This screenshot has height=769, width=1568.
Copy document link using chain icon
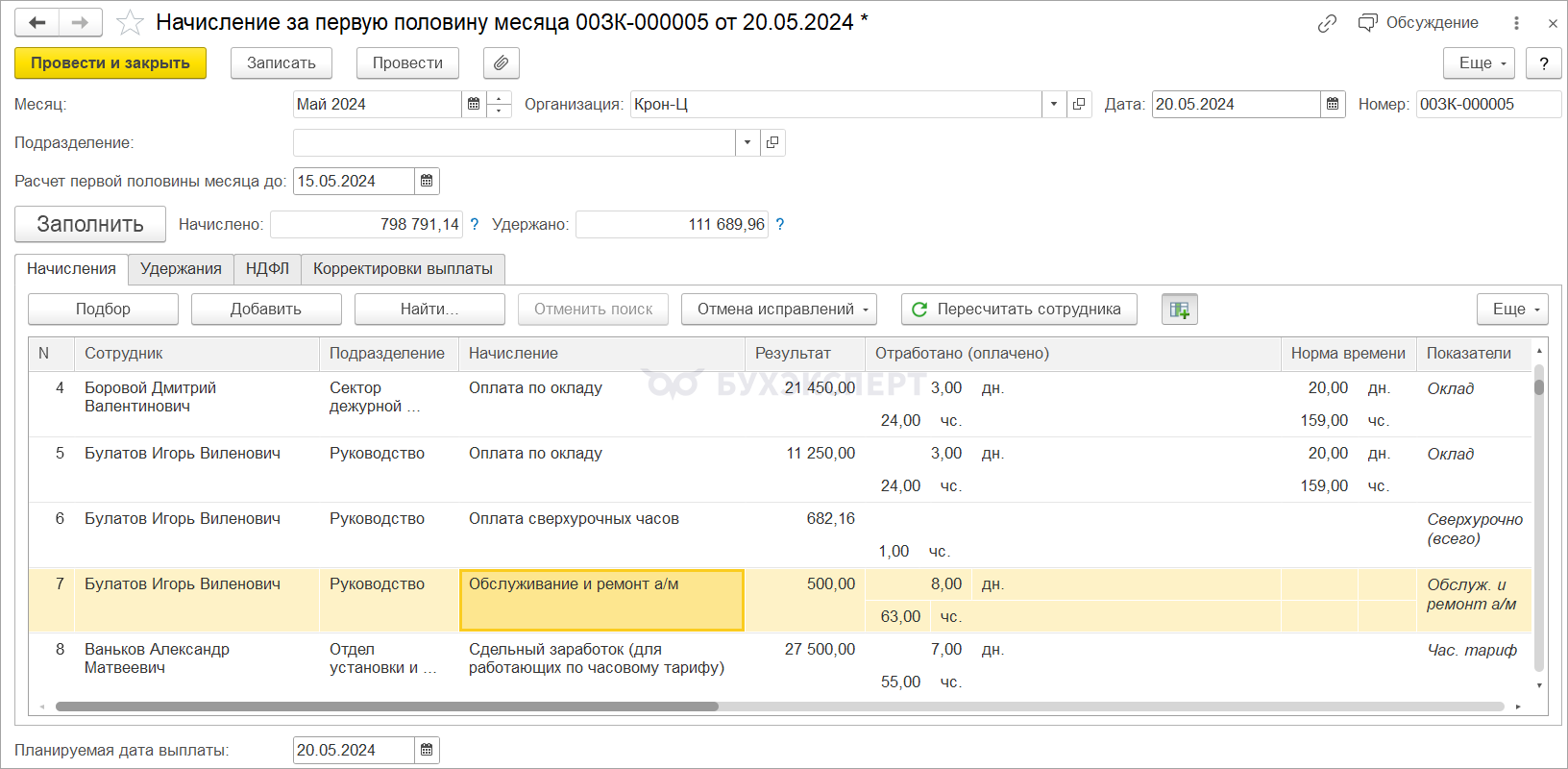1327,23
